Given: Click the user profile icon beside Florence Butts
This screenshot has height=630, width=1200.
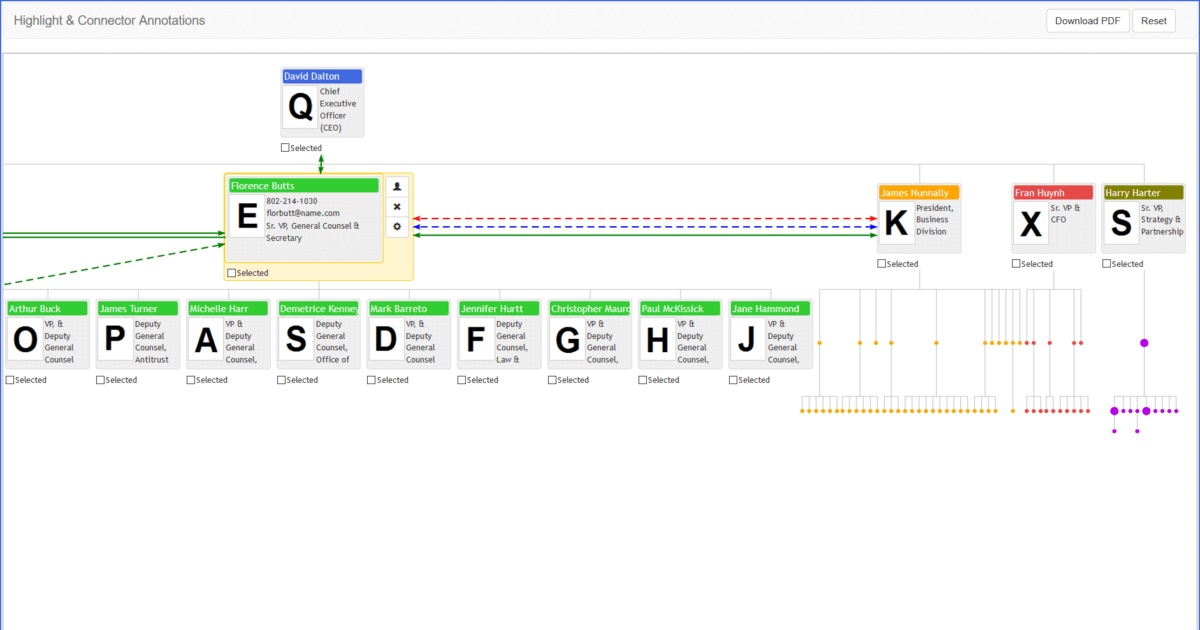Looking at the screenshot, I should pos(397,186).
